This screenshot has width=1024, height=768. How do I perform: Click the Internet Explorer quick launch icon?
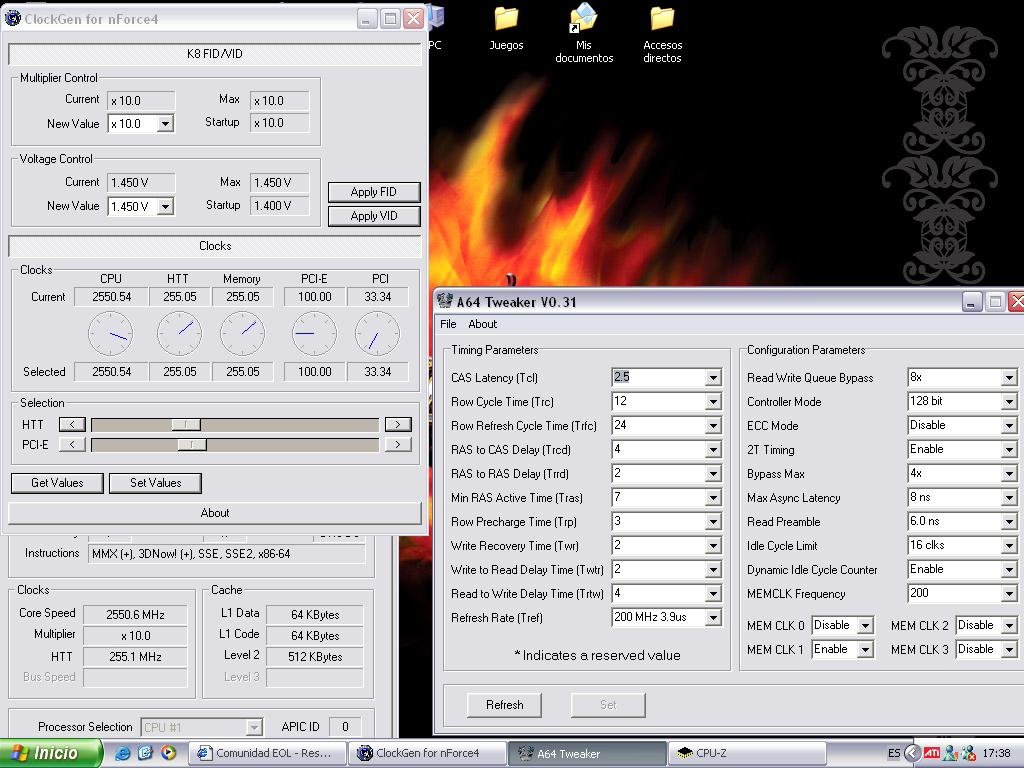coord(122,753)
